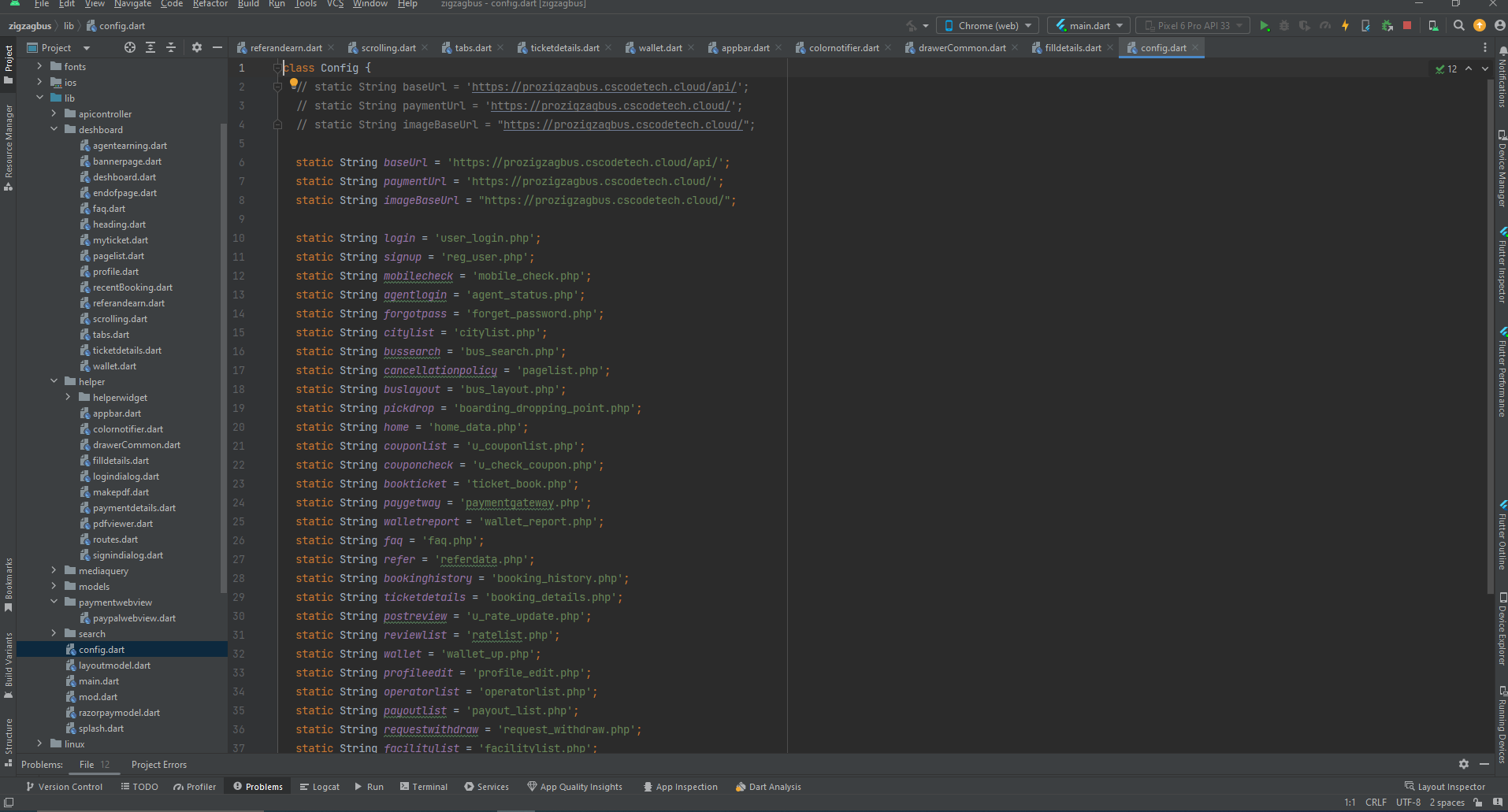
Task: Switch to the wallet.dart editor tab
Action: point(659,48)
